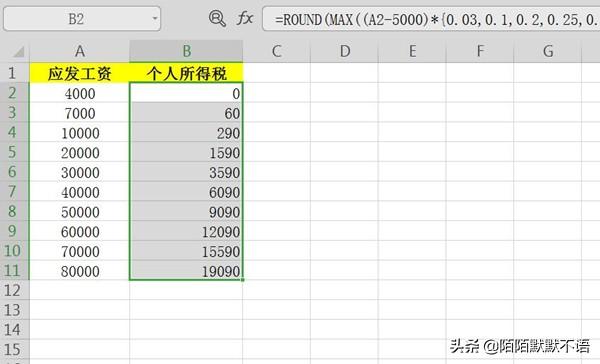
Task: Select row 2 header
Action: pyautogui.click(x=15, y=92)
